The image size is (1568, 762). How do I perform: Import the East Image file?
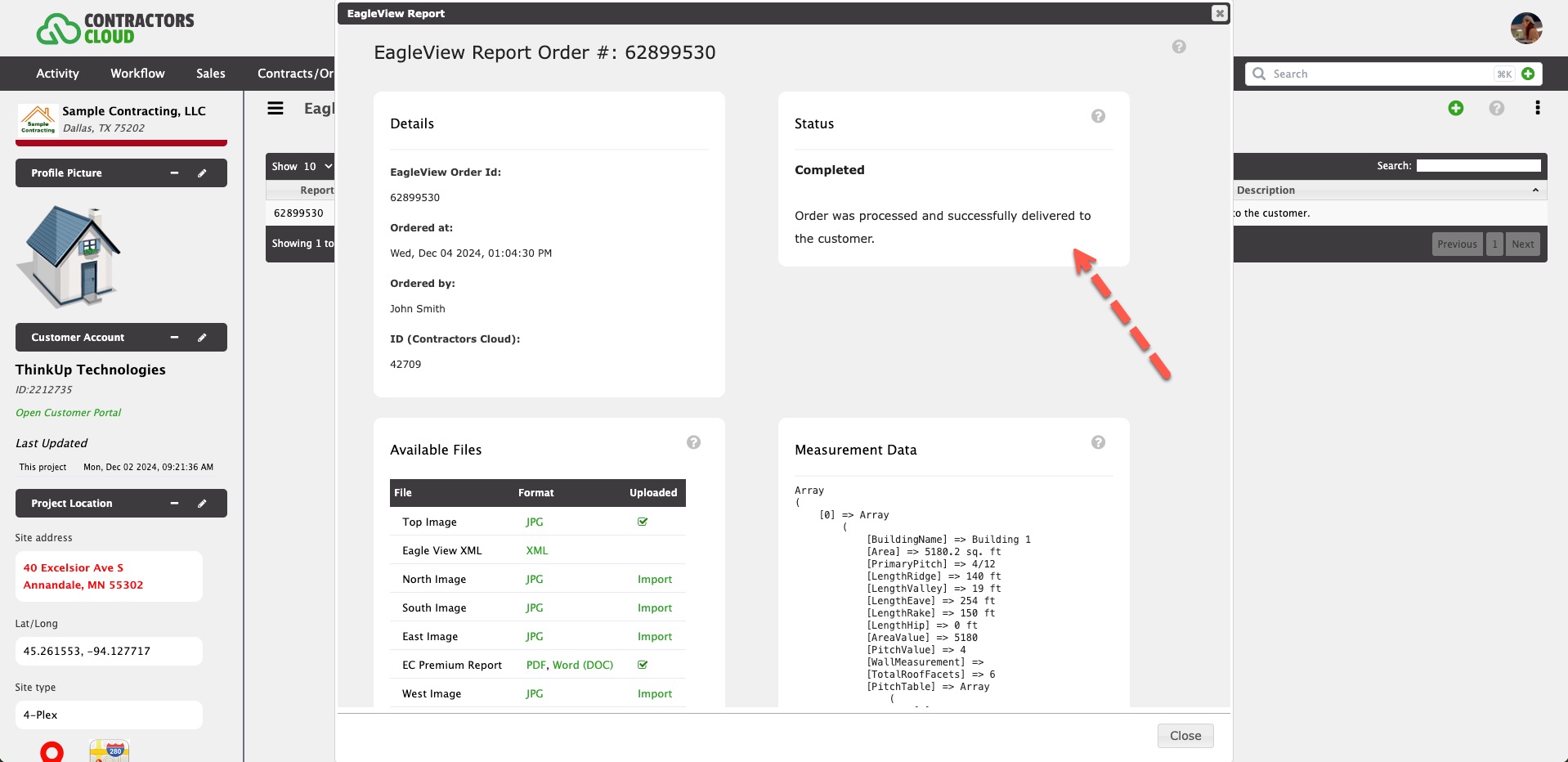pyautogui.click(x=655, y=636)
